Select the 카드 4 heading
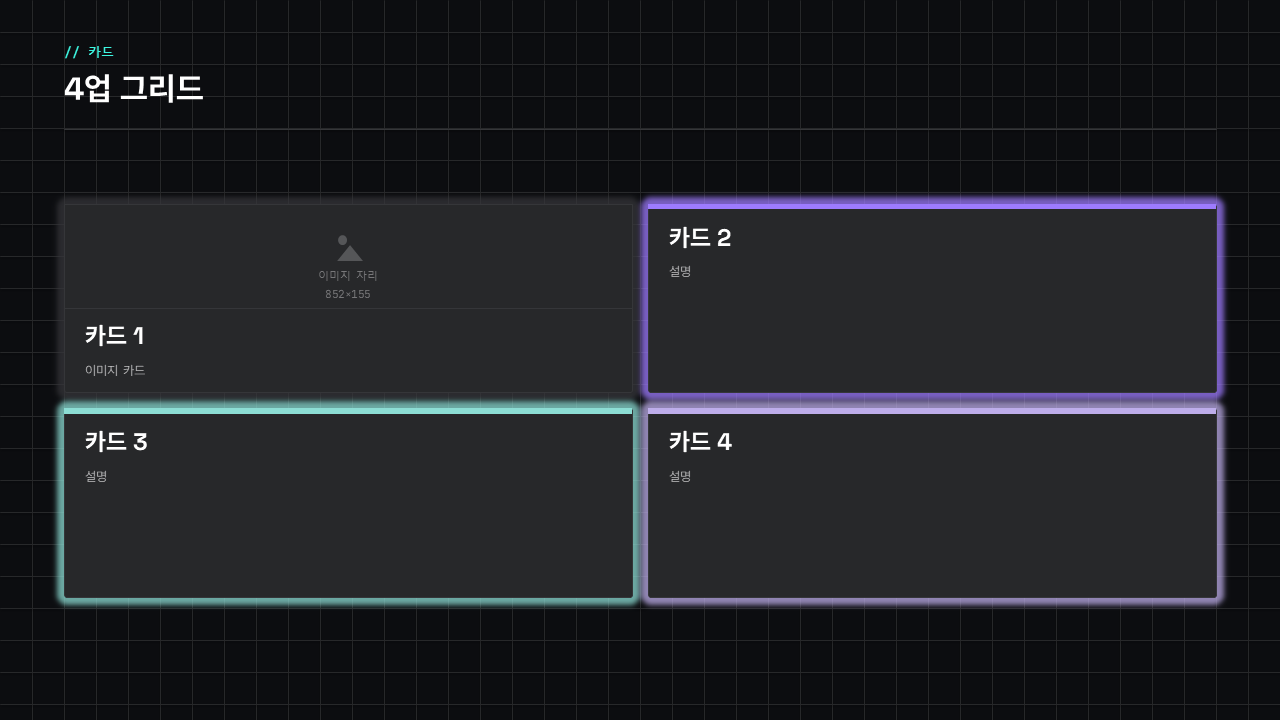The width and height of the screenshot is (1280, 720). pyautogui.click(x=700, y=442)
